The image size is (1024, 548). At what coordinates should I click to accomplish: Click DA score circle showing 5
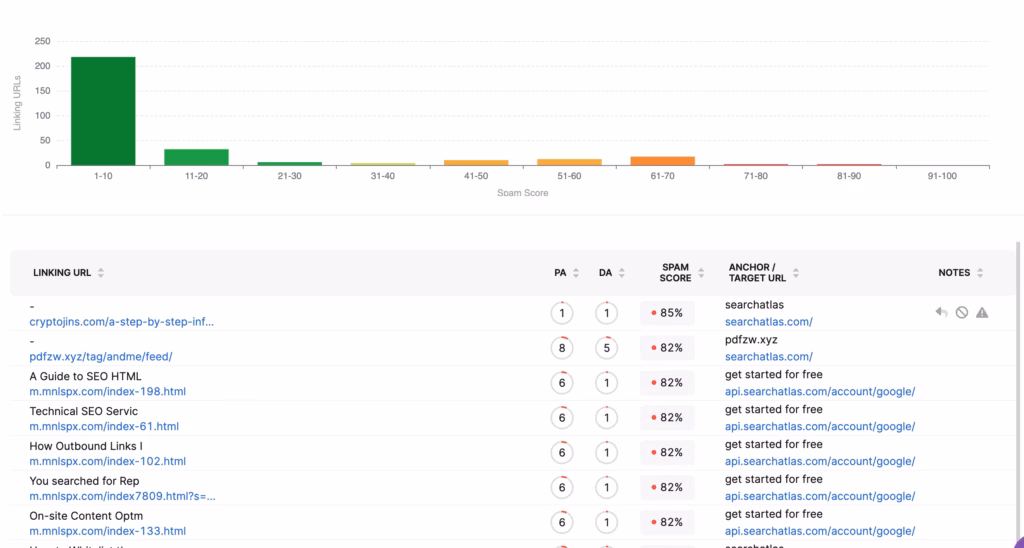tap(606, 348)
